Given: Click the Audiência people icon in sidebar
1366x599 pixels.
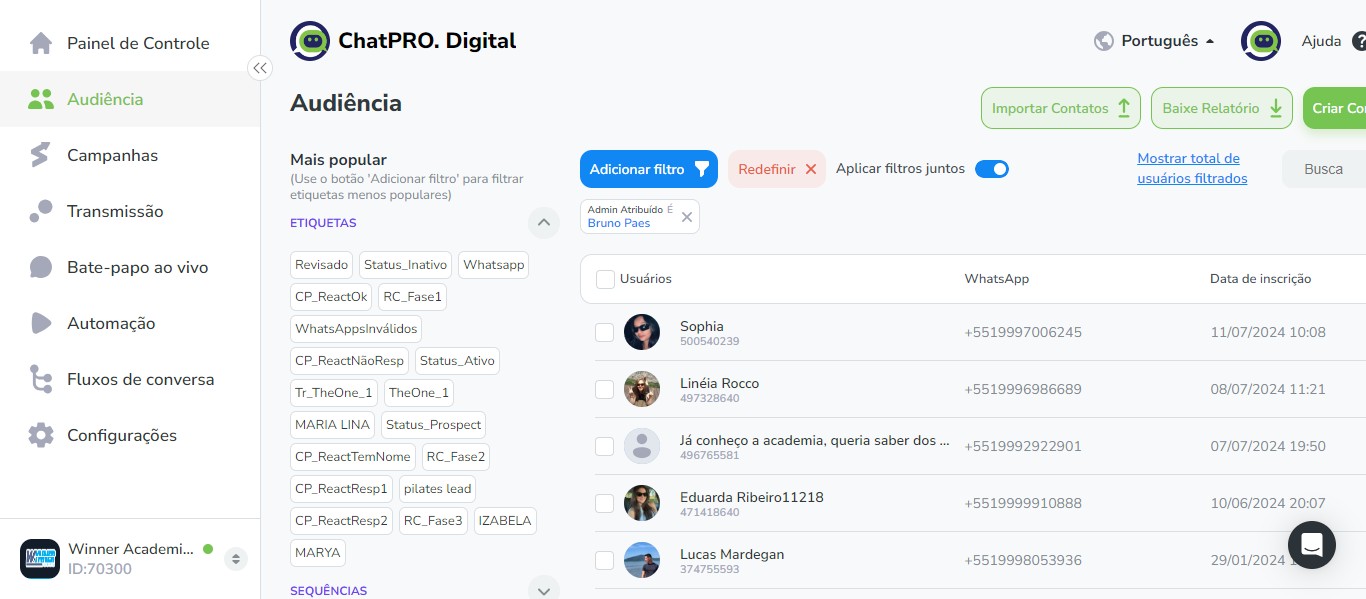Looking at the screenshot, I should pyautogui.click(x=41, y=99).
